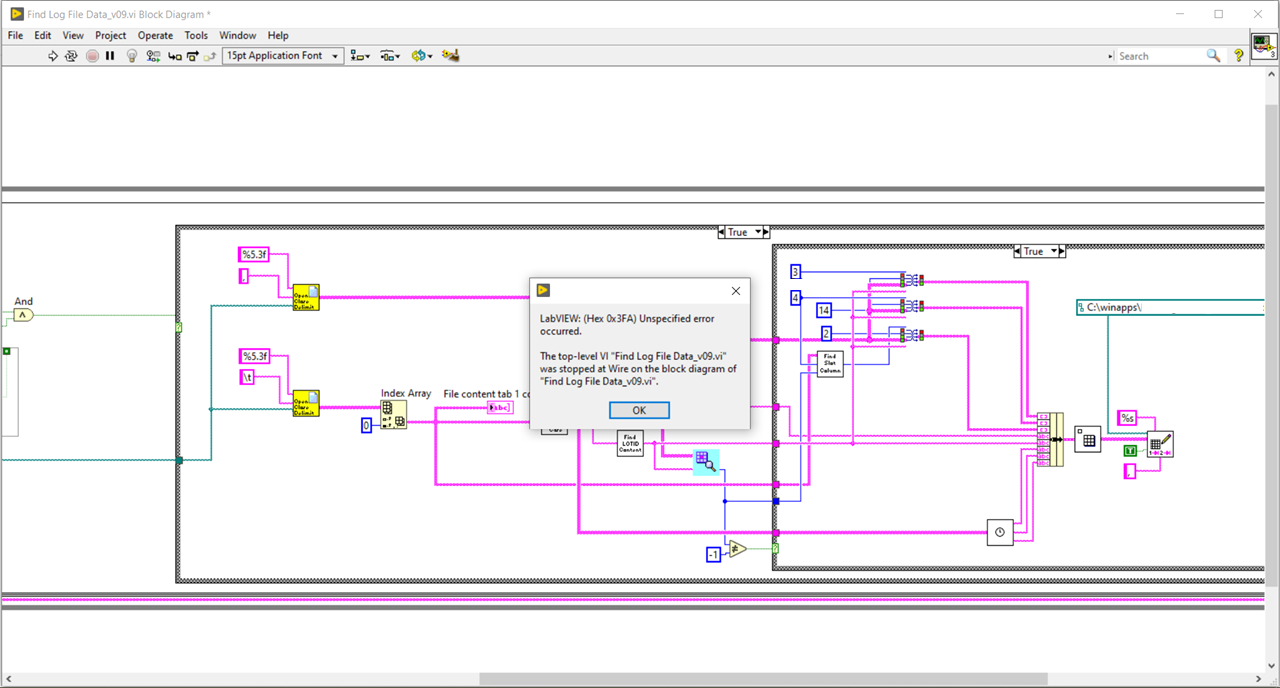Select the Index Array node wired to constant 2

pos(912,334)
